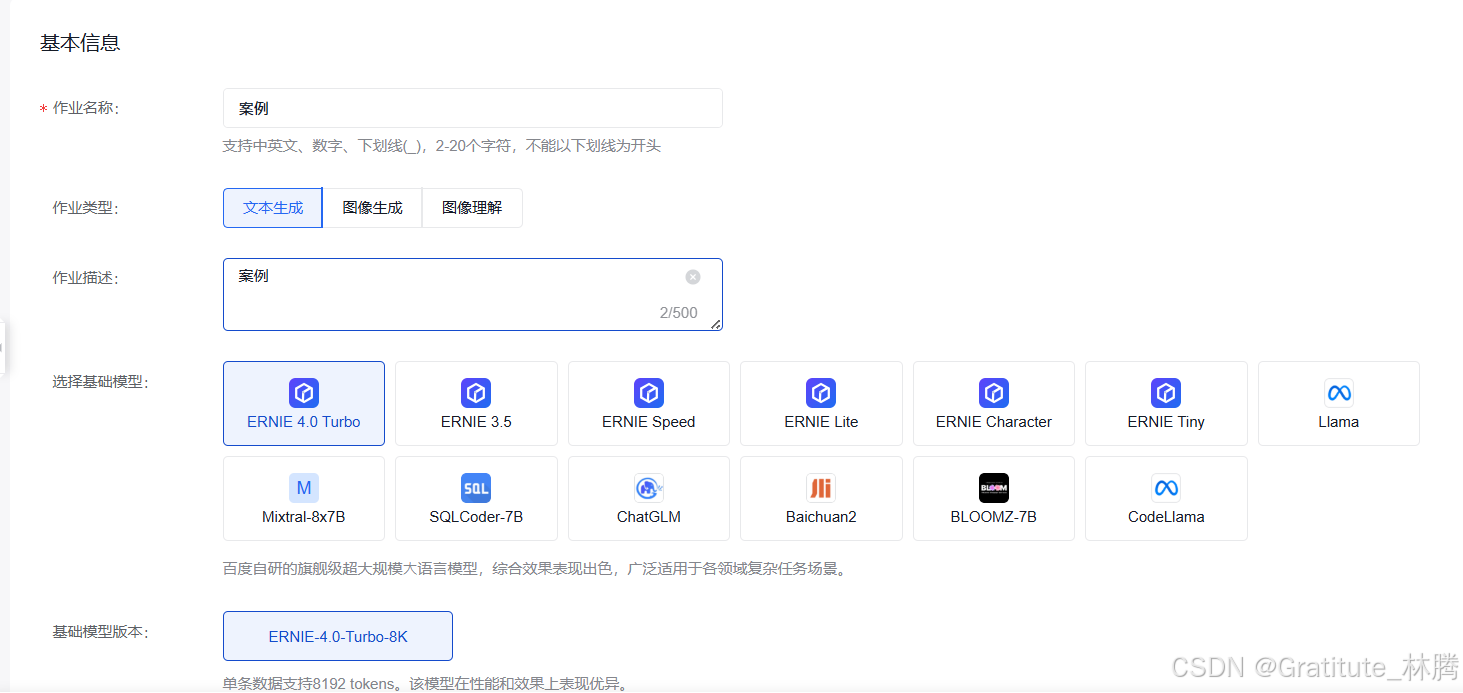Click the ERNIE 3.5 model icon

(476, 393)
